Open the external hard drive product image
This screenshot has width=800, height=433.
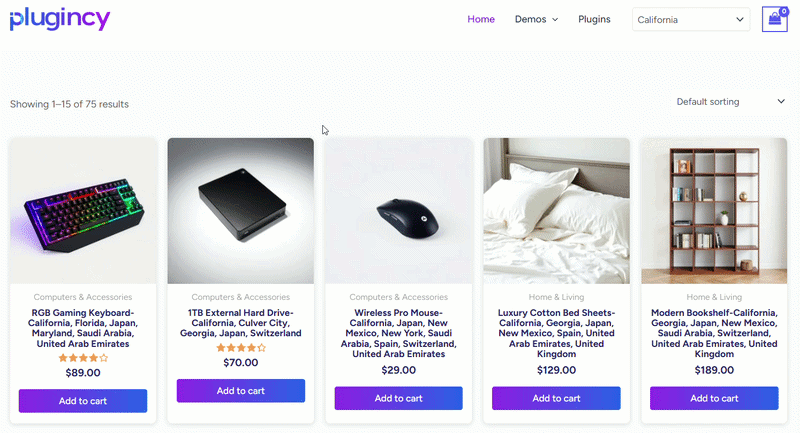pyautogui.click(x=241, y=211)
